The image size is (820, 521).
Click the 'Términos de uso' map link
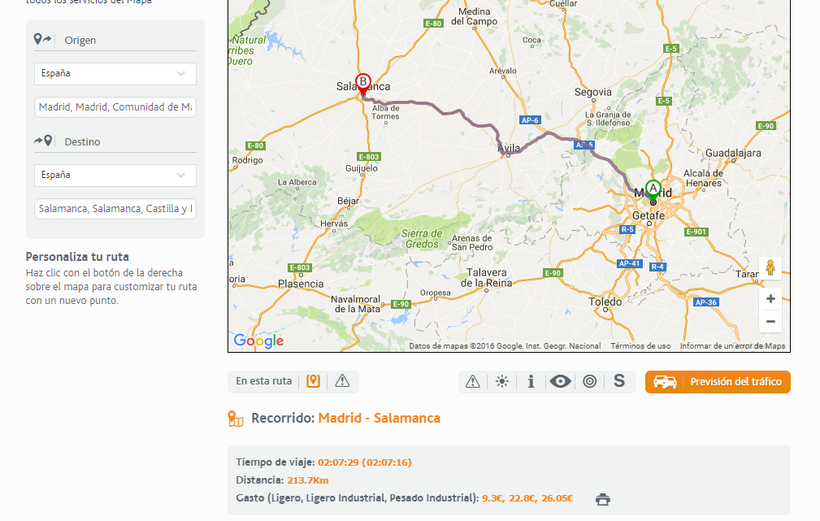640,346
